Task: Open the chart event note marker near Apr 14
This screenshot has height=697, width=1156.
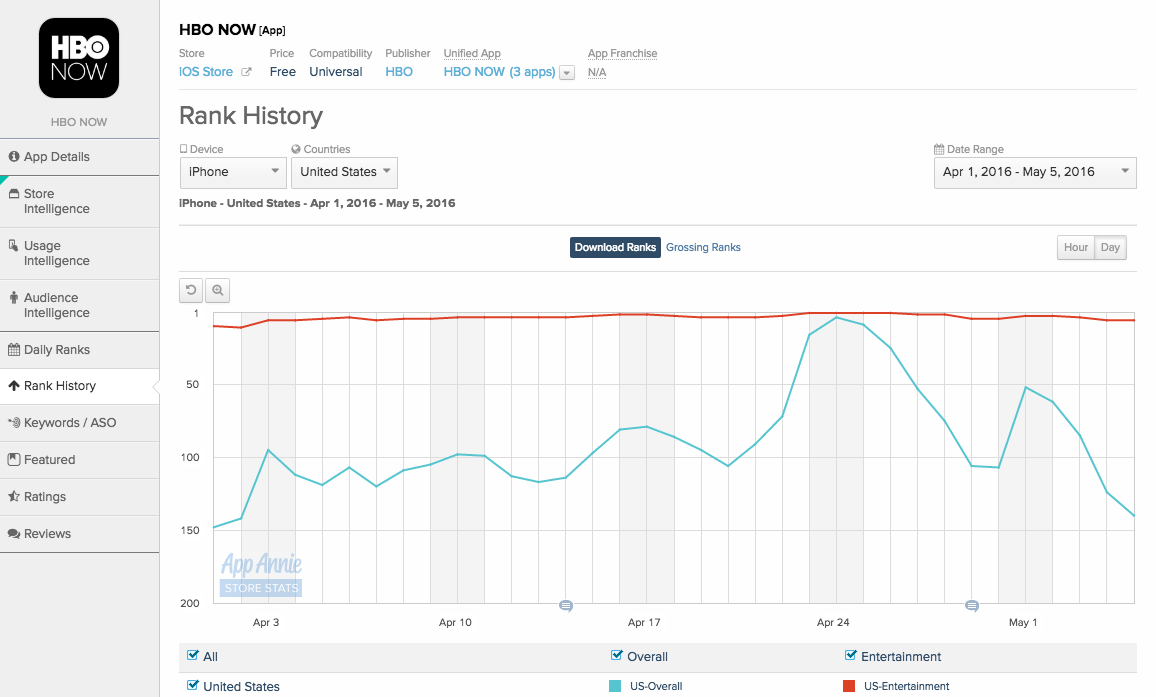Action: point(565,606)
